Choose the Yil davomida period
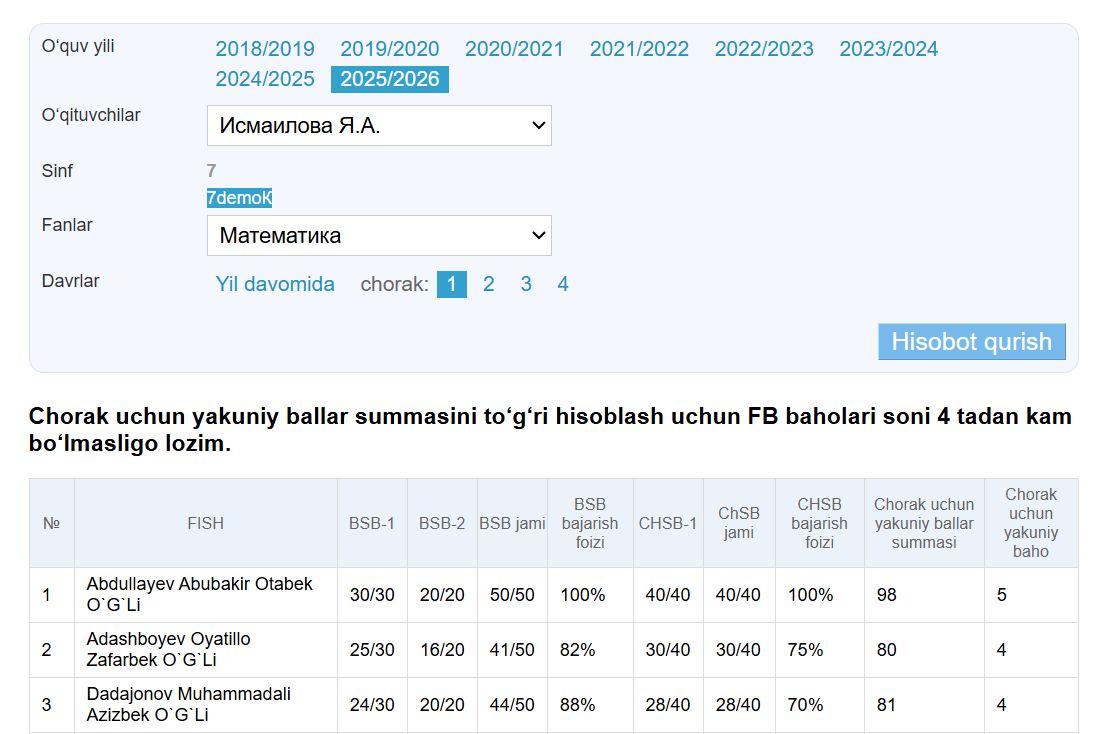The image size is (1109, 734). click(x=275, y=284)
